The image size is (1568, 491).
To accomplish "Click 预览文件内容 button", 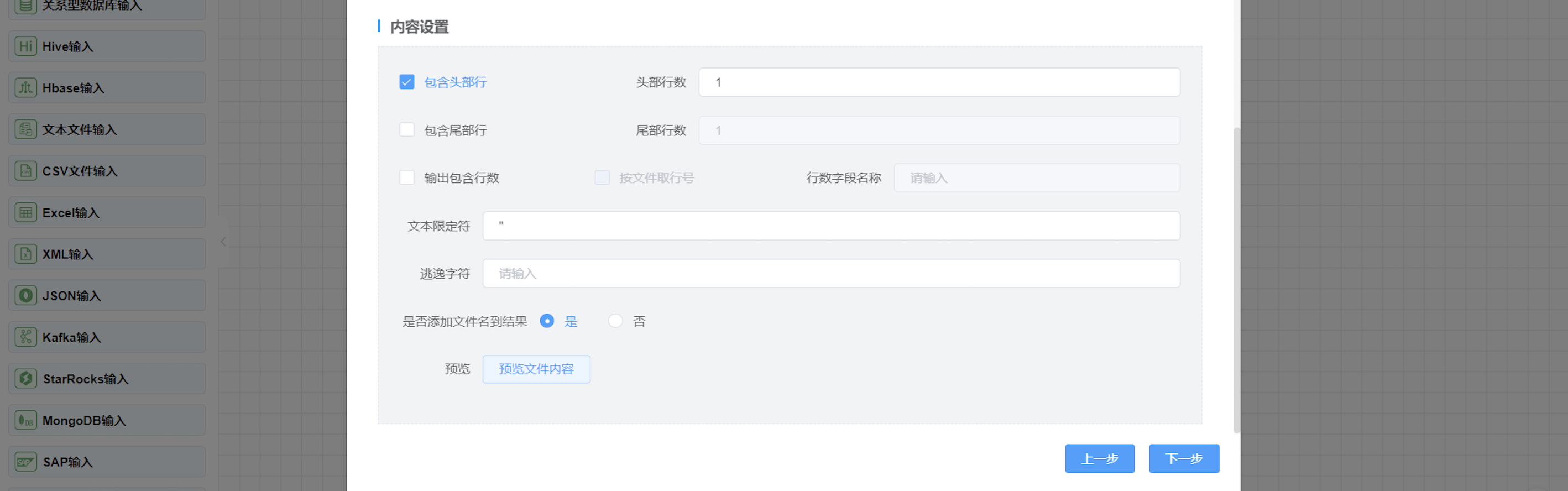I will [x=536, y=369].
